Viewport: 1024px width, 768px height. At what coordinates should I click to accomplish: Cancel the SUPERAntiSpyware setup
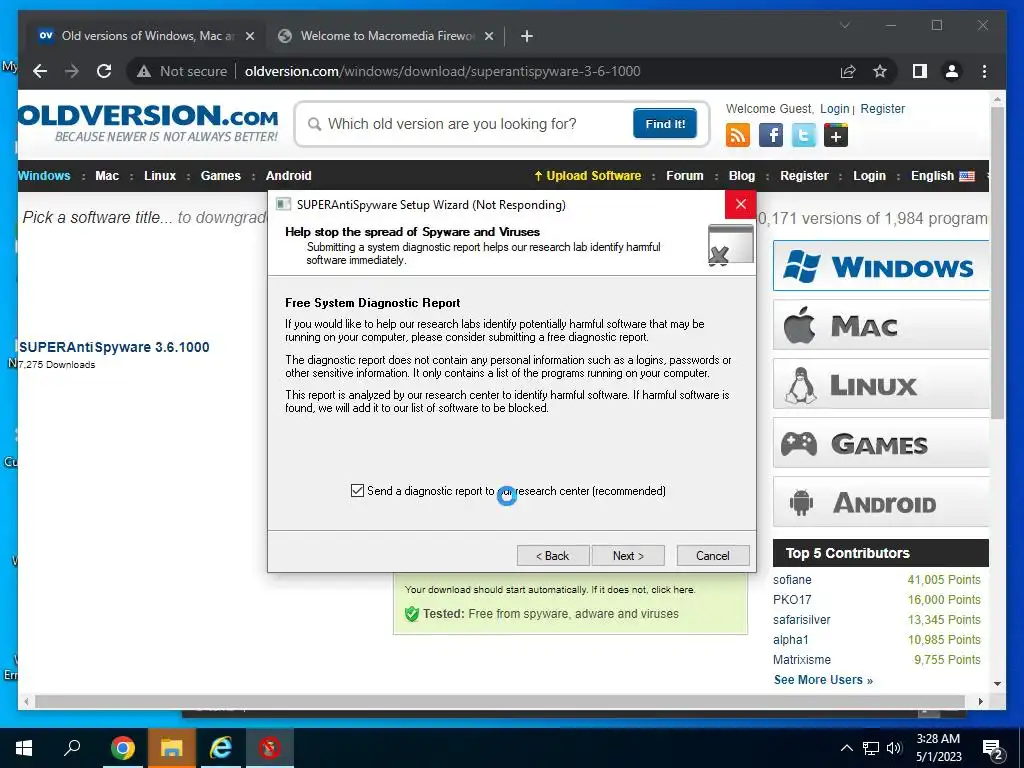click(x=712, y=556)
